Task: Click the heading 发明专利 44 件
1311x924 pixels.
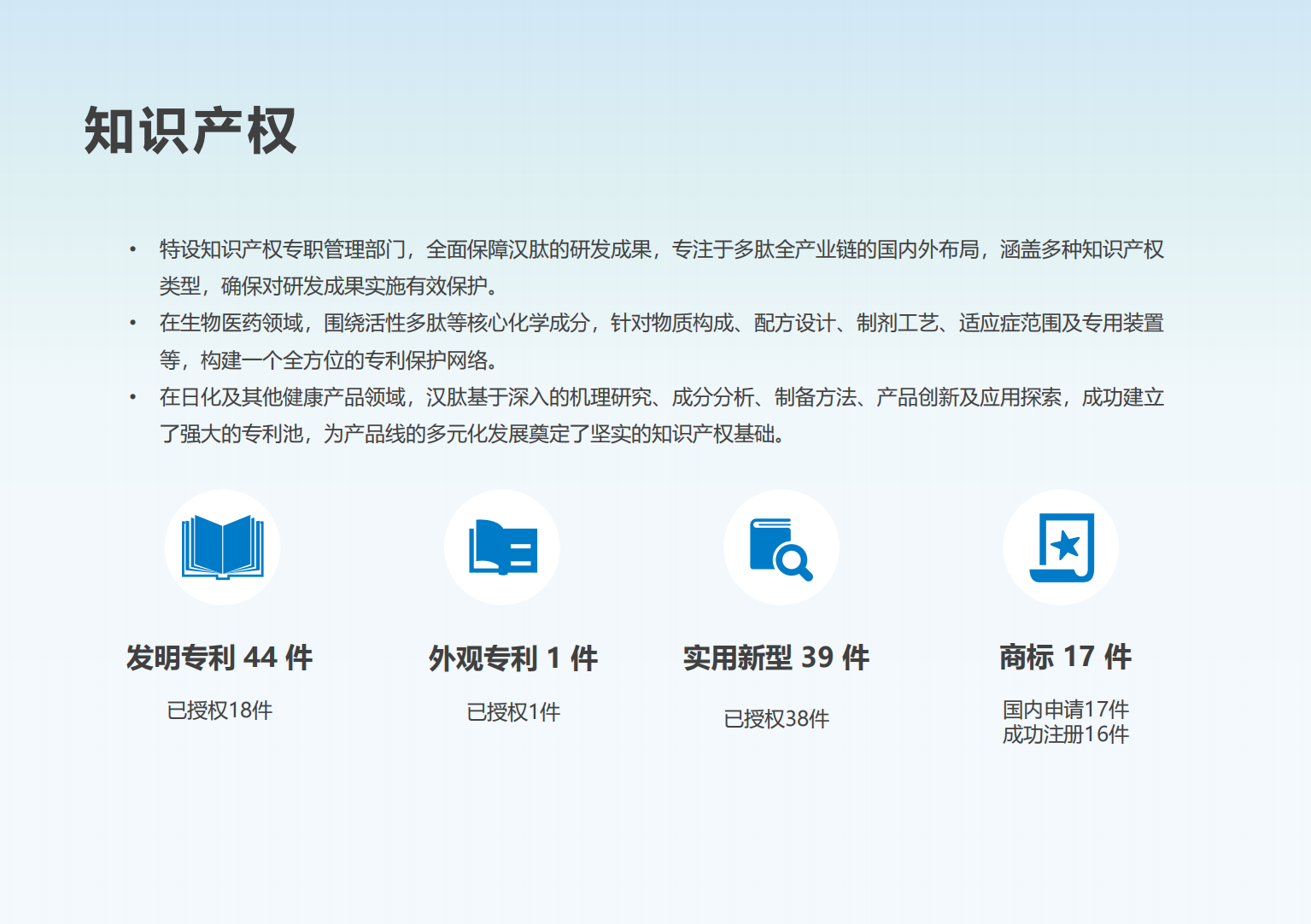Action: pos(219,658)
